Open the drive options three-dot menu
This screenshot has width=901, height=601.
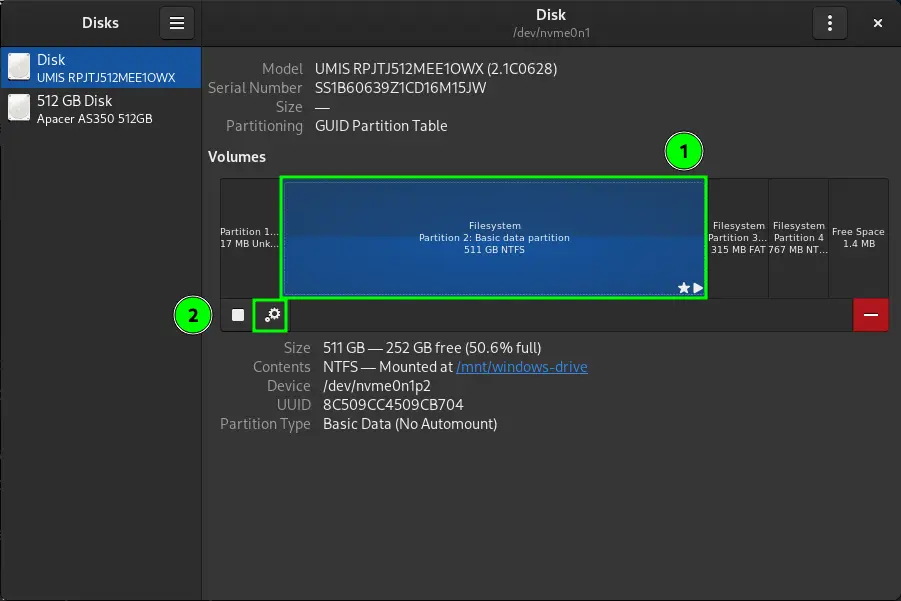point(829,23)
